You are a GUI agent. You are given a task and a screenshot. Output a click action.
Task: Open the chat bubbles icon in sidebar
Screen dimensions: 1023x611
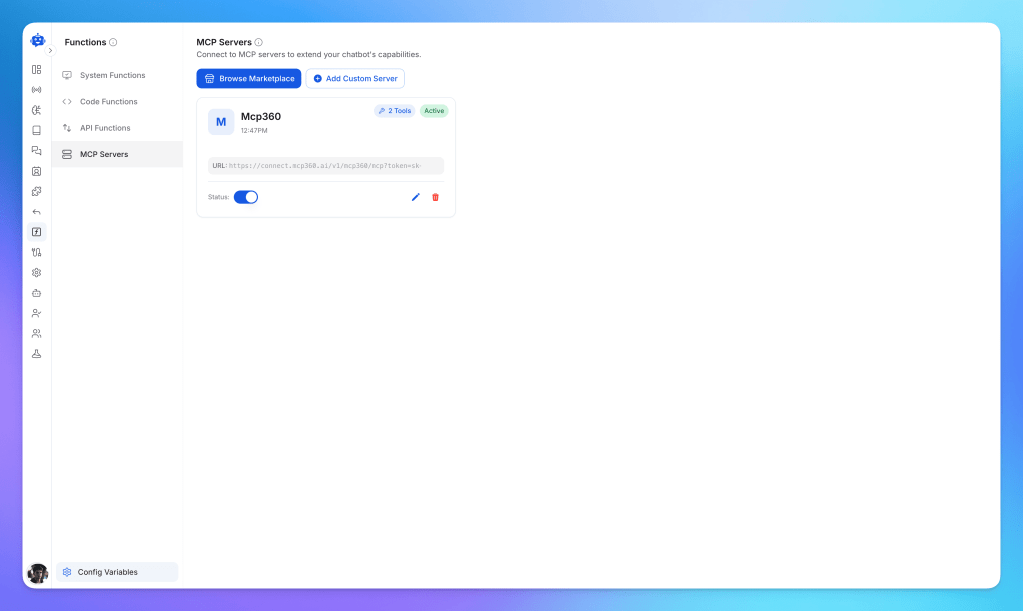[37, 151]
